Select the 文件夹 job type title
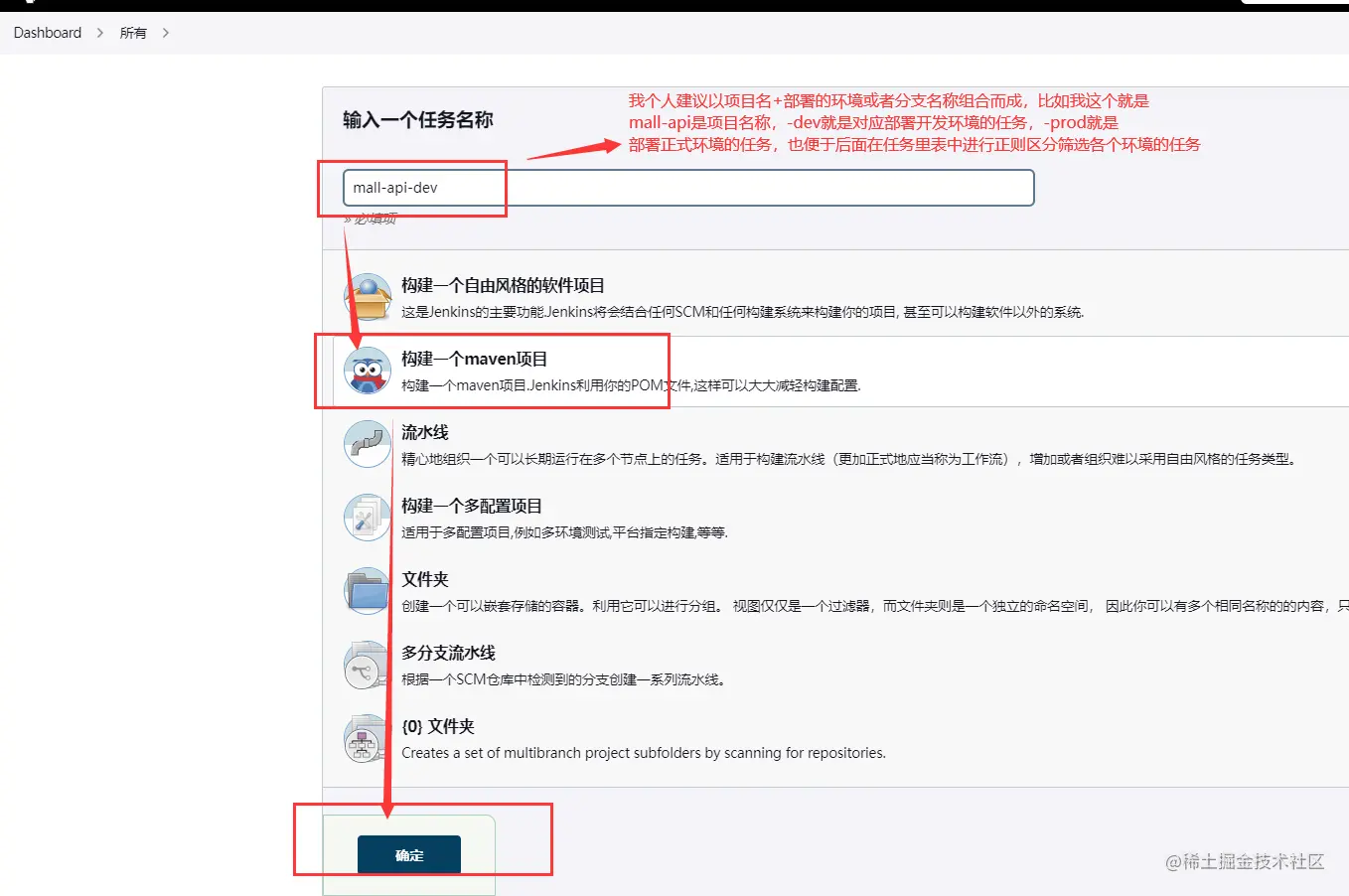Image resolution: width=1349 pixels, height=896 pixels. 425,579
